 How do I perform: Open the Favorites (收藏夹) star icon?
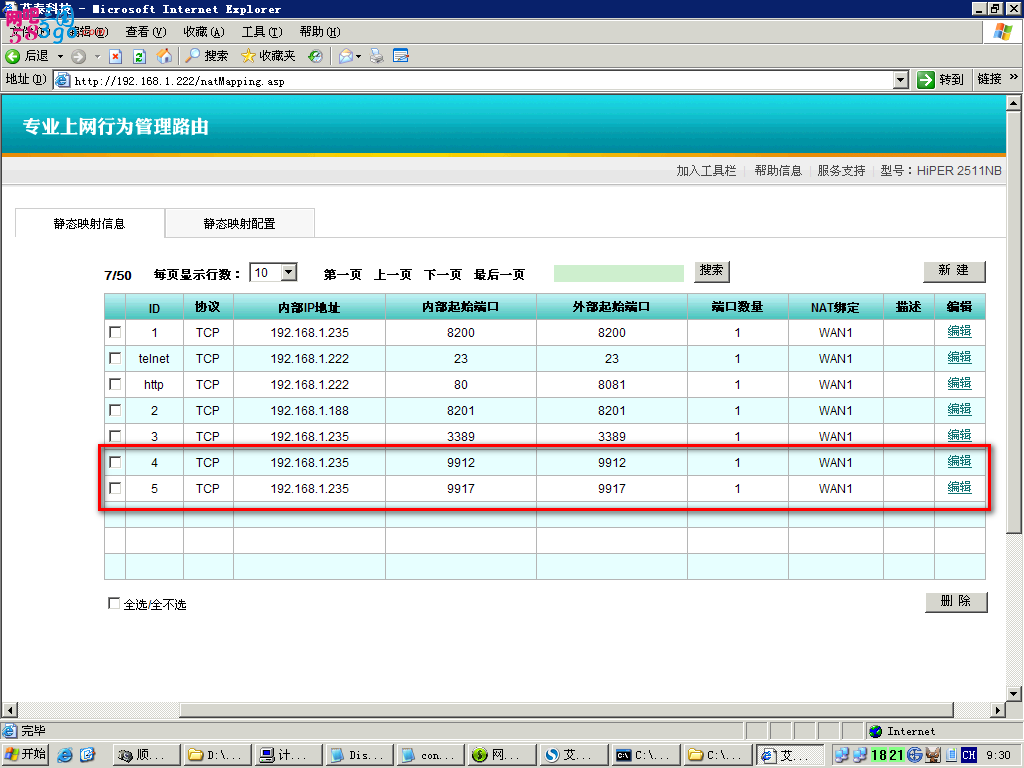[x=248, y=56]
